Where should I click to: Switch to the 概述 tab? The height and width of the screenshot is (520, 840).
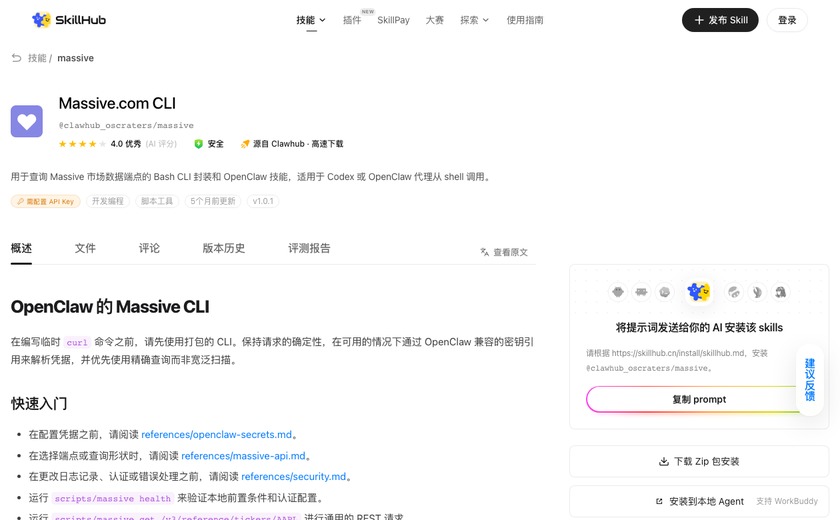tap(21, 248)
